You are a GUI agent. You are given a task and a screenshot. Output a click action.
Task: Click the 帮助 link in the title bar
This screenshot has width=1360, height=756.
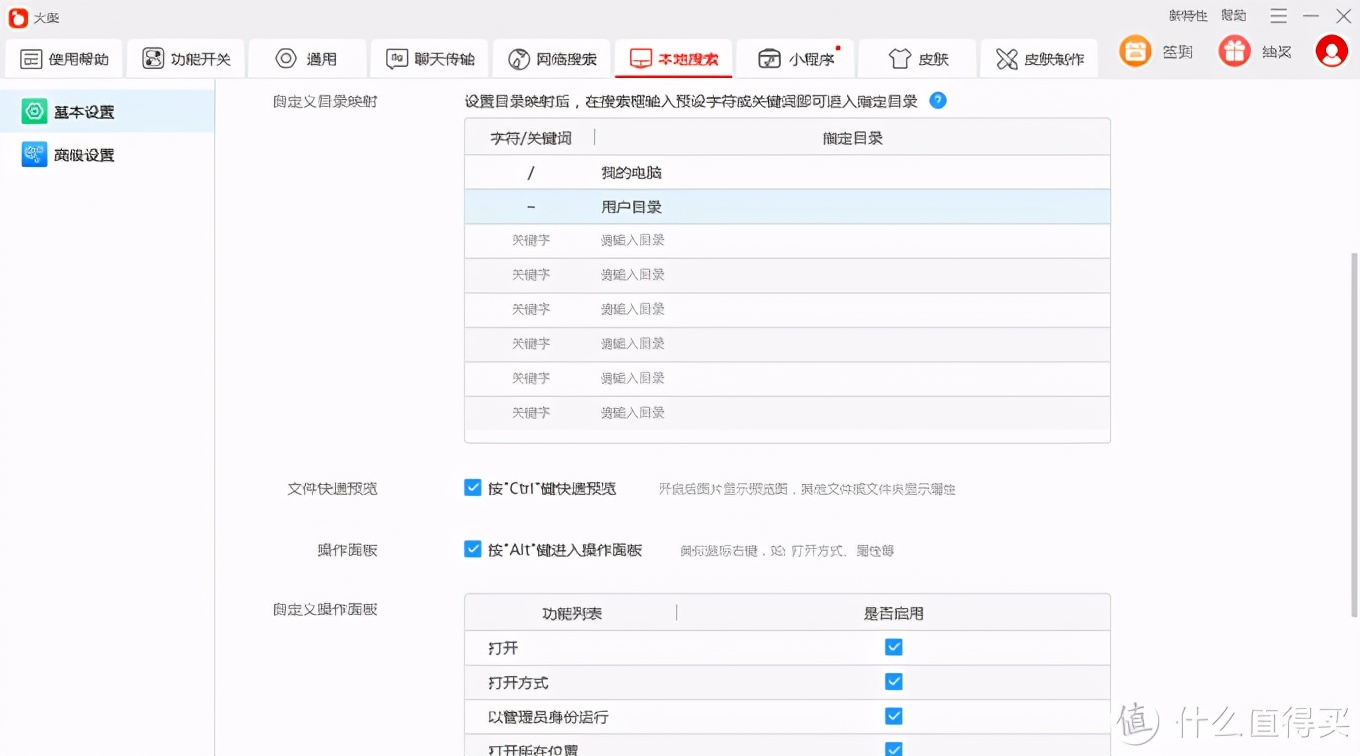[1233, 15]
